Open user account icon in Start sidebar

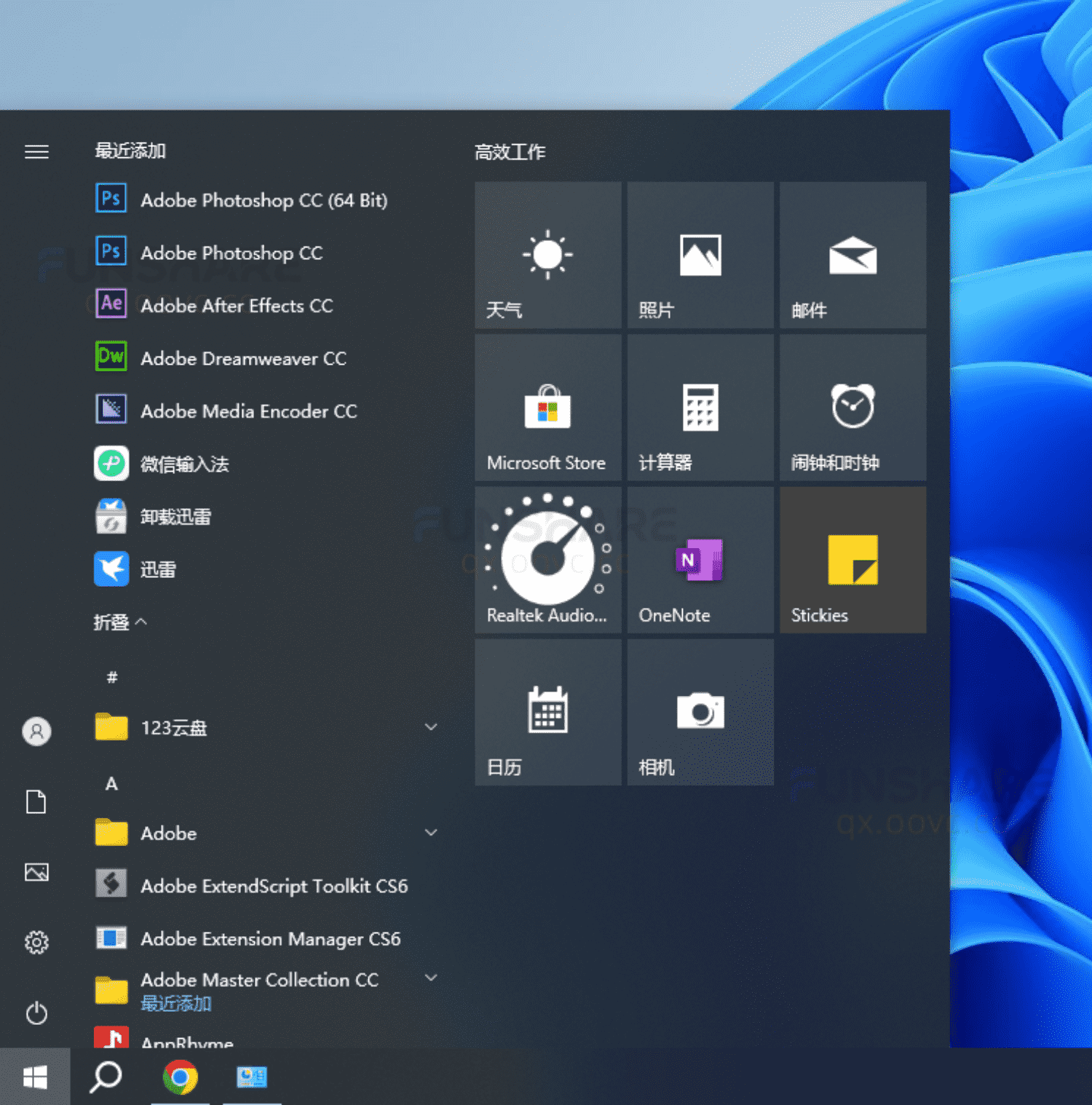(x=36, y=731)
